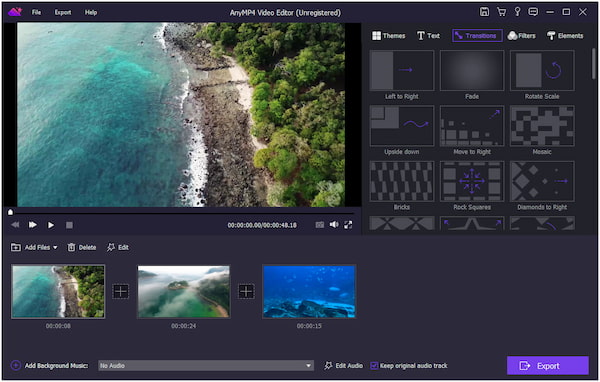Expand the Add Files dropdown arrow
The width and height of the screenshot is (600, 382).
55,248
